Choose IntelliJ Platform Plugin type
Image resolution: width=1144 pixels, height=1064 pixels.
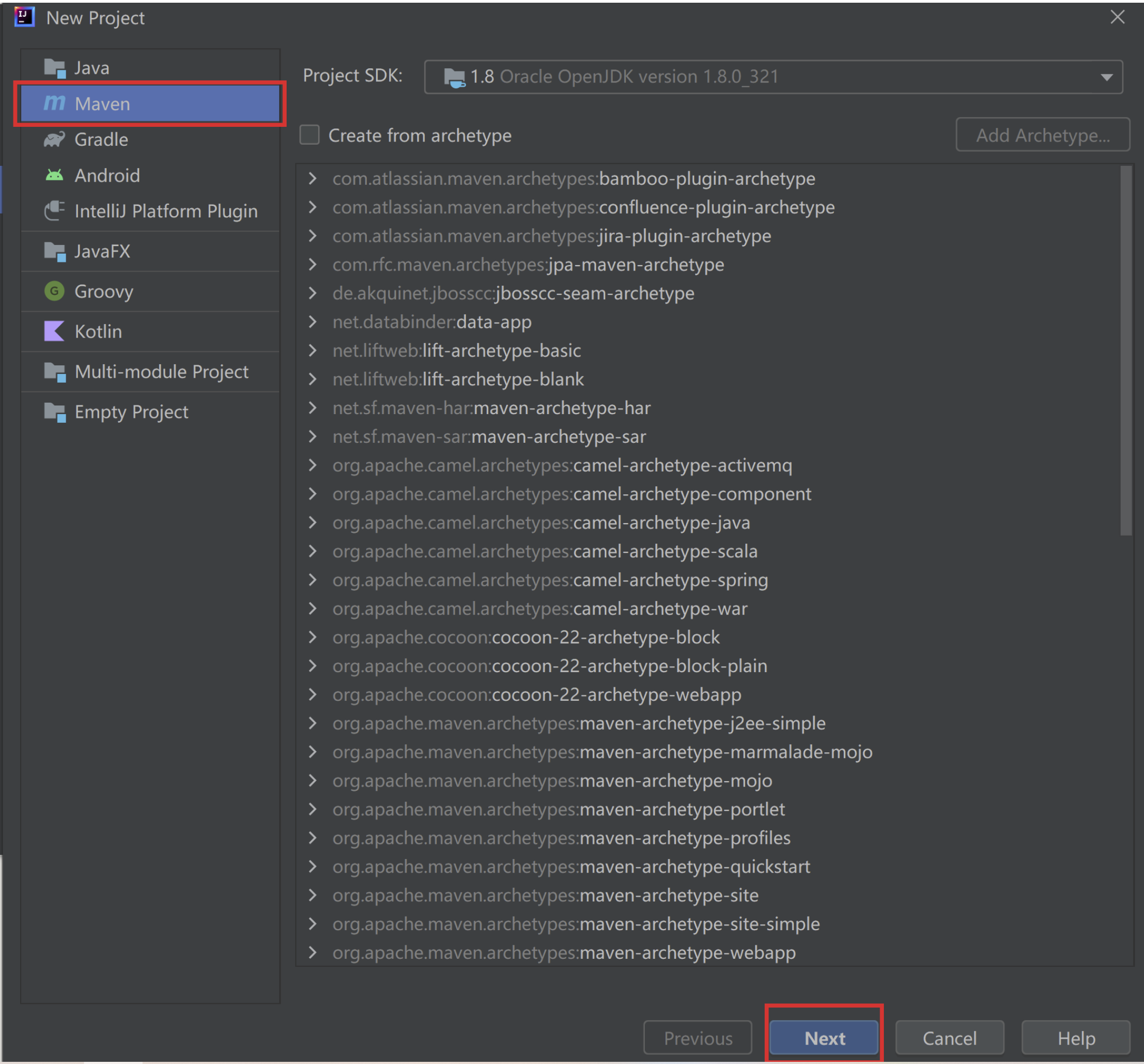[x=150, y=211]
